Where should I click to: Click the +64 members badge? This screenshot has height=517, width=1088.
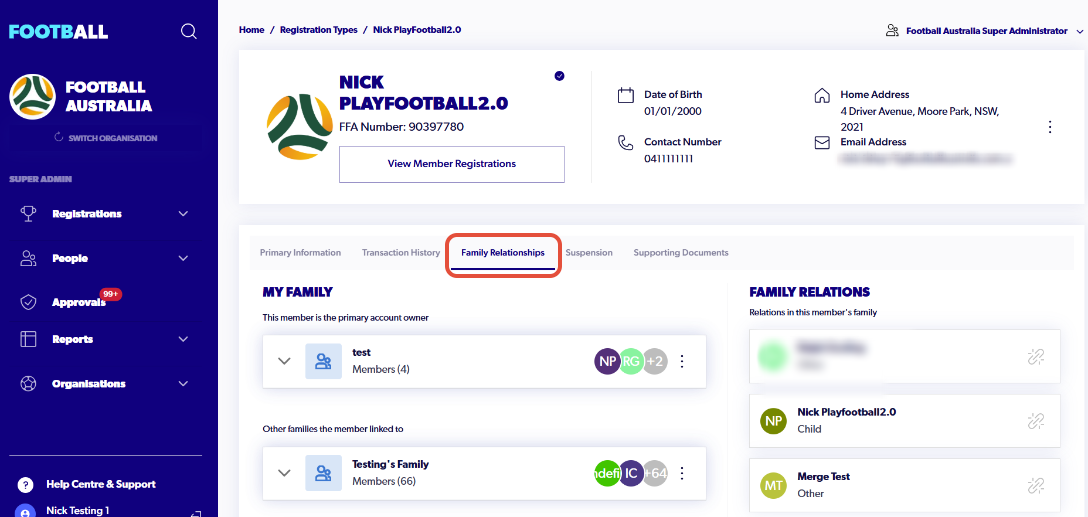coord(655,473)
